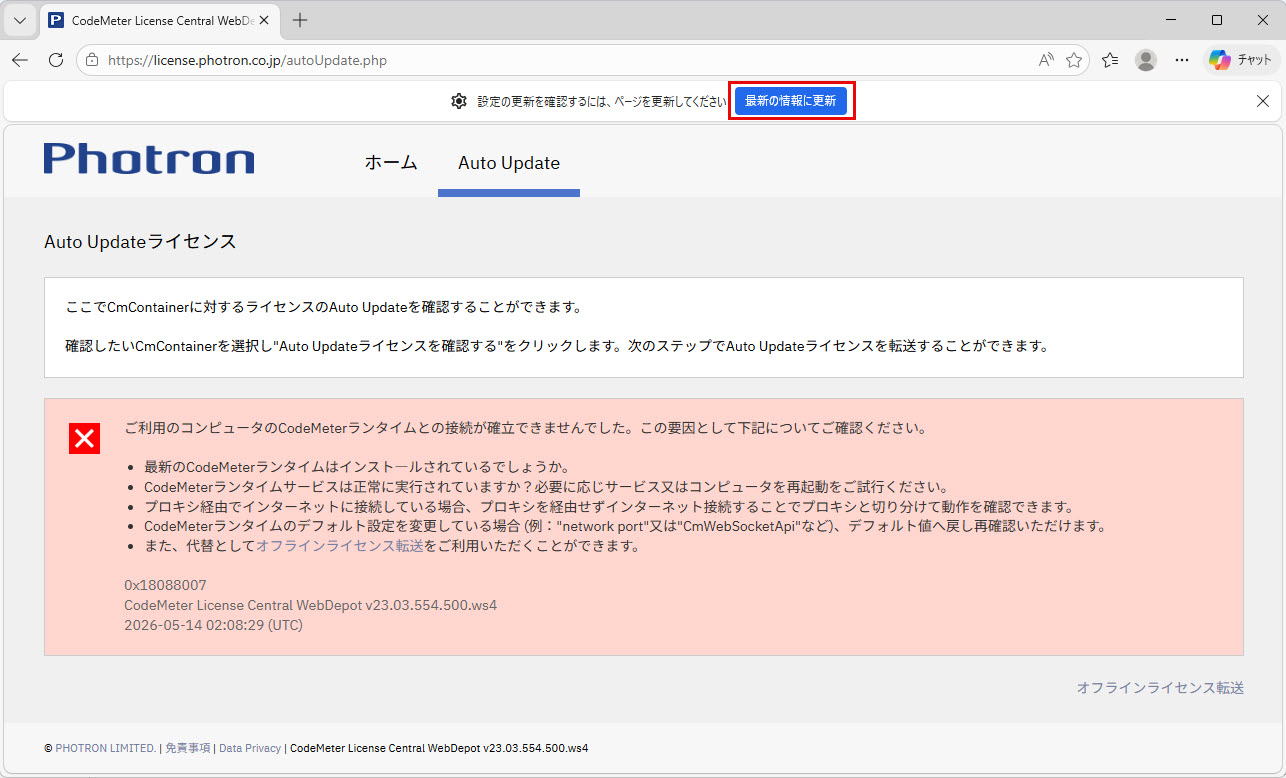Click the 2026-05-14 02:08:29 (UTC) timestamp

213,625
